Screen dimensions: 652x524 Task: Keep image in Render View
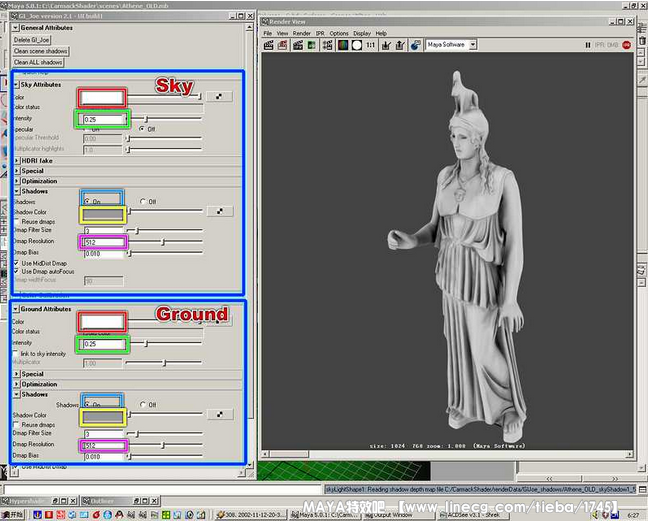386,45
